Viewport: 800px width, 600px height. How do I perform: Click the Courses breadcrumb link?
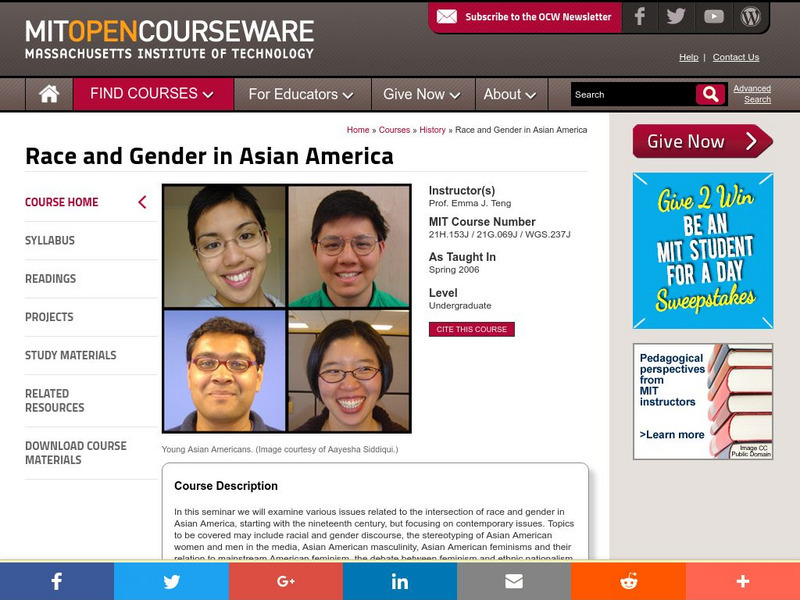tap(394, 130)
